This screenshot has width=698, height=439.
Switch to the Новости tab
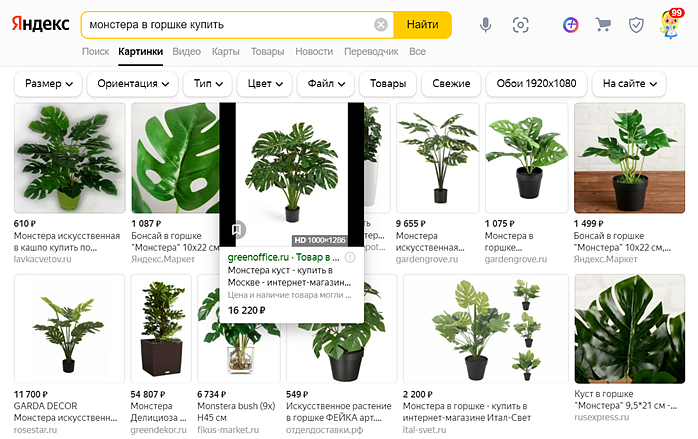click(314, 51)
